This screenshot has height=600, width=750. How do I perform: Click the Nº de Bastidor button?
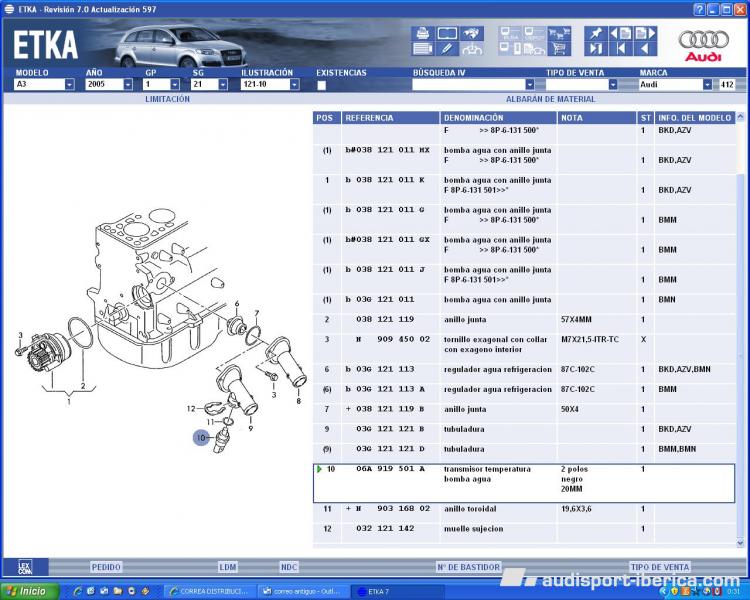tap(468, 567)
